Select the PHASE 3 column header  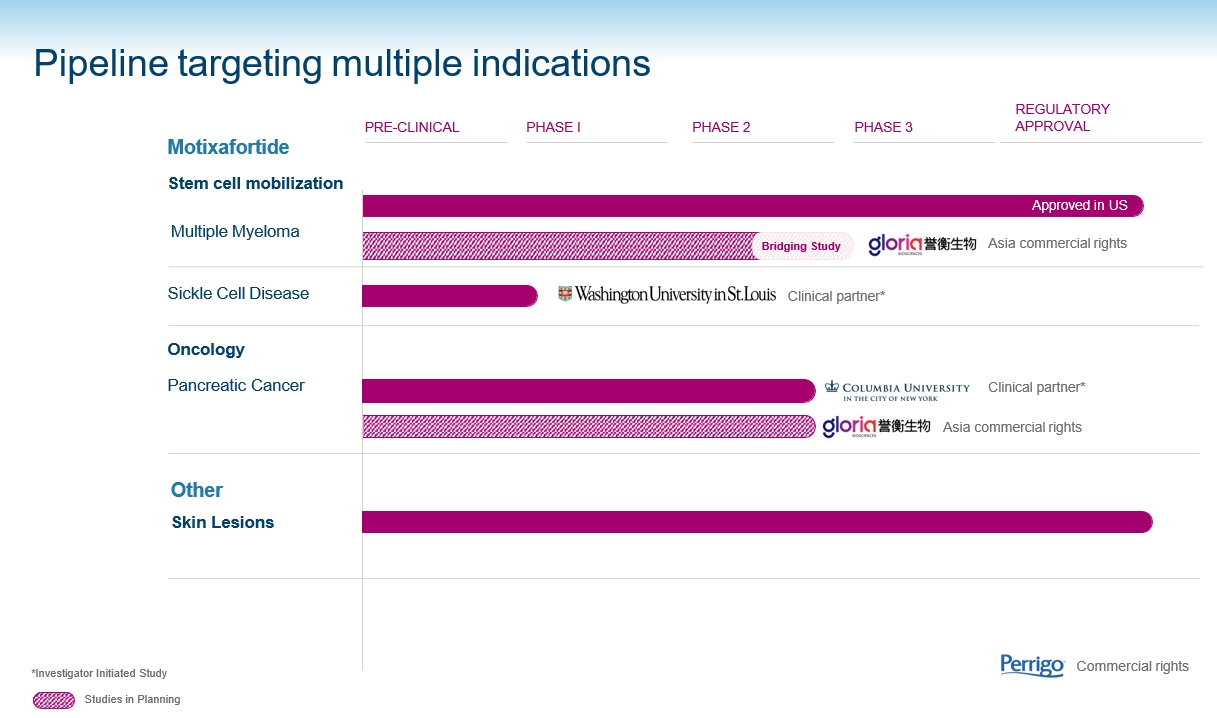coord(883,127)
